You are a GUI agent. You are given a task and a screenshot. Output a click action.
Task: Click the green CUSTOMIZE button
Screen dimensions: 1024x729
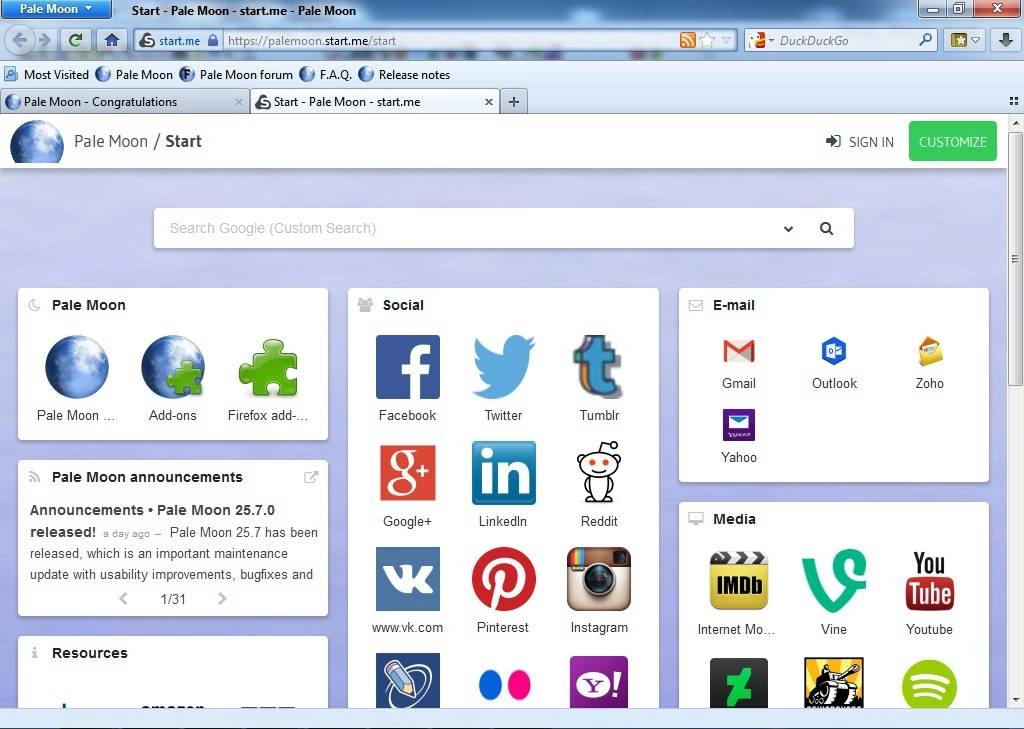coord(953,141)
